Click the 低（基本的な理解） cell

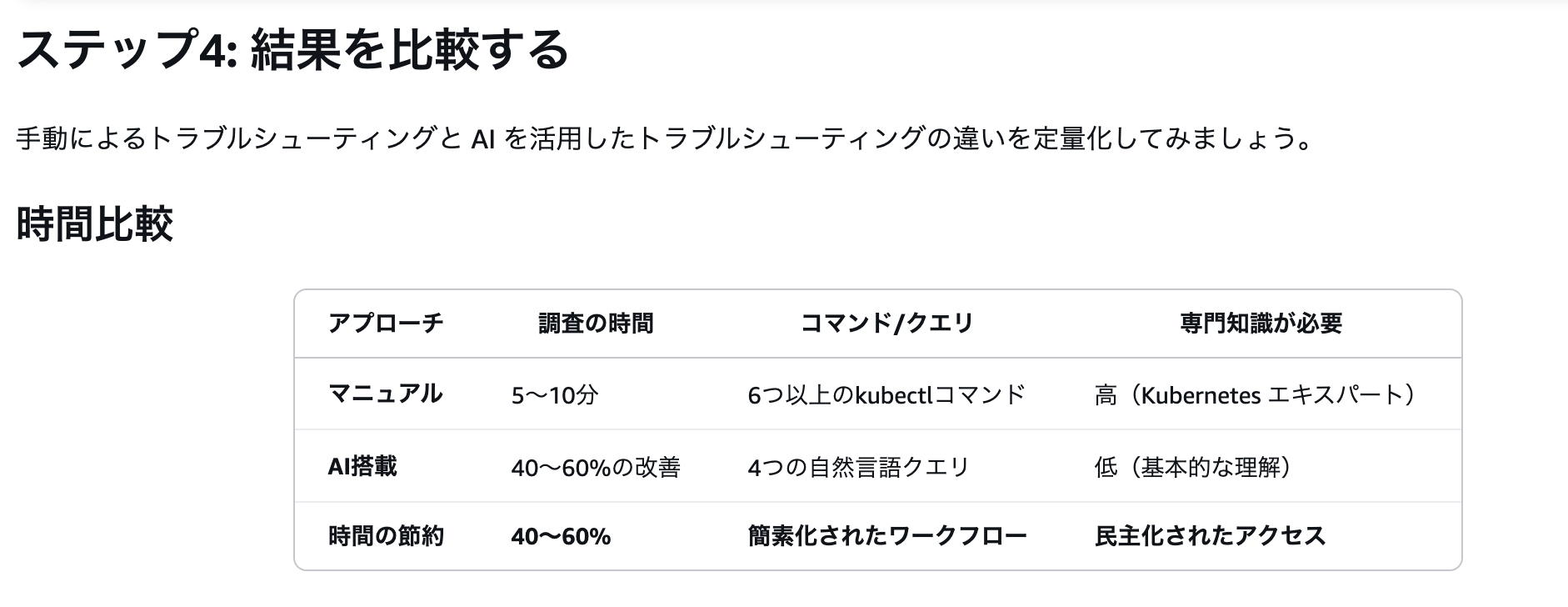point(1193,467)
